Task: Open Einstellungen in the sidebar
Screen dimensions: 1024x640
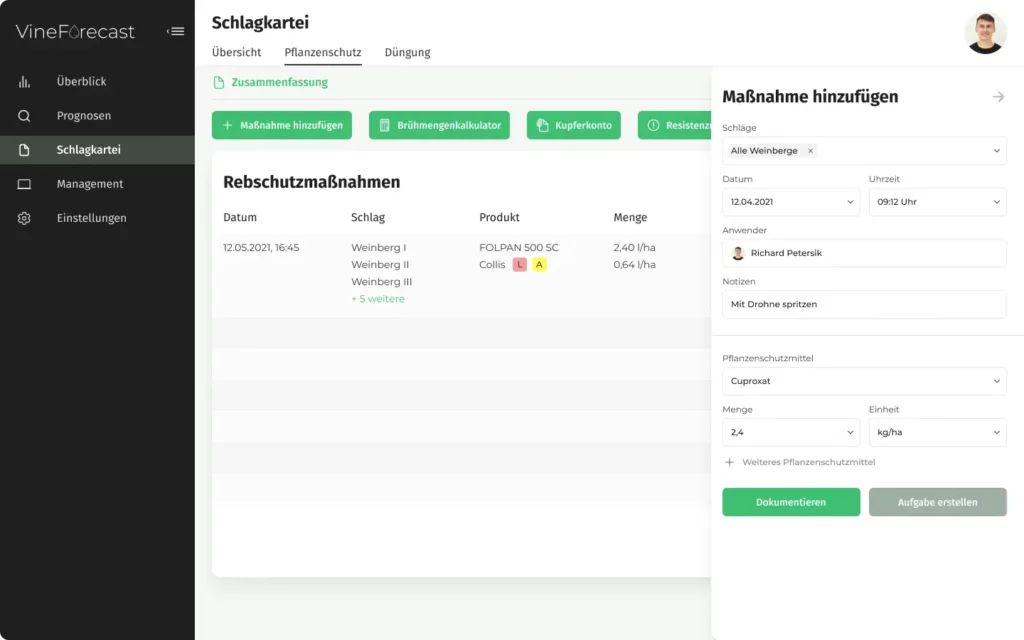Action: [x=97, y=218]
